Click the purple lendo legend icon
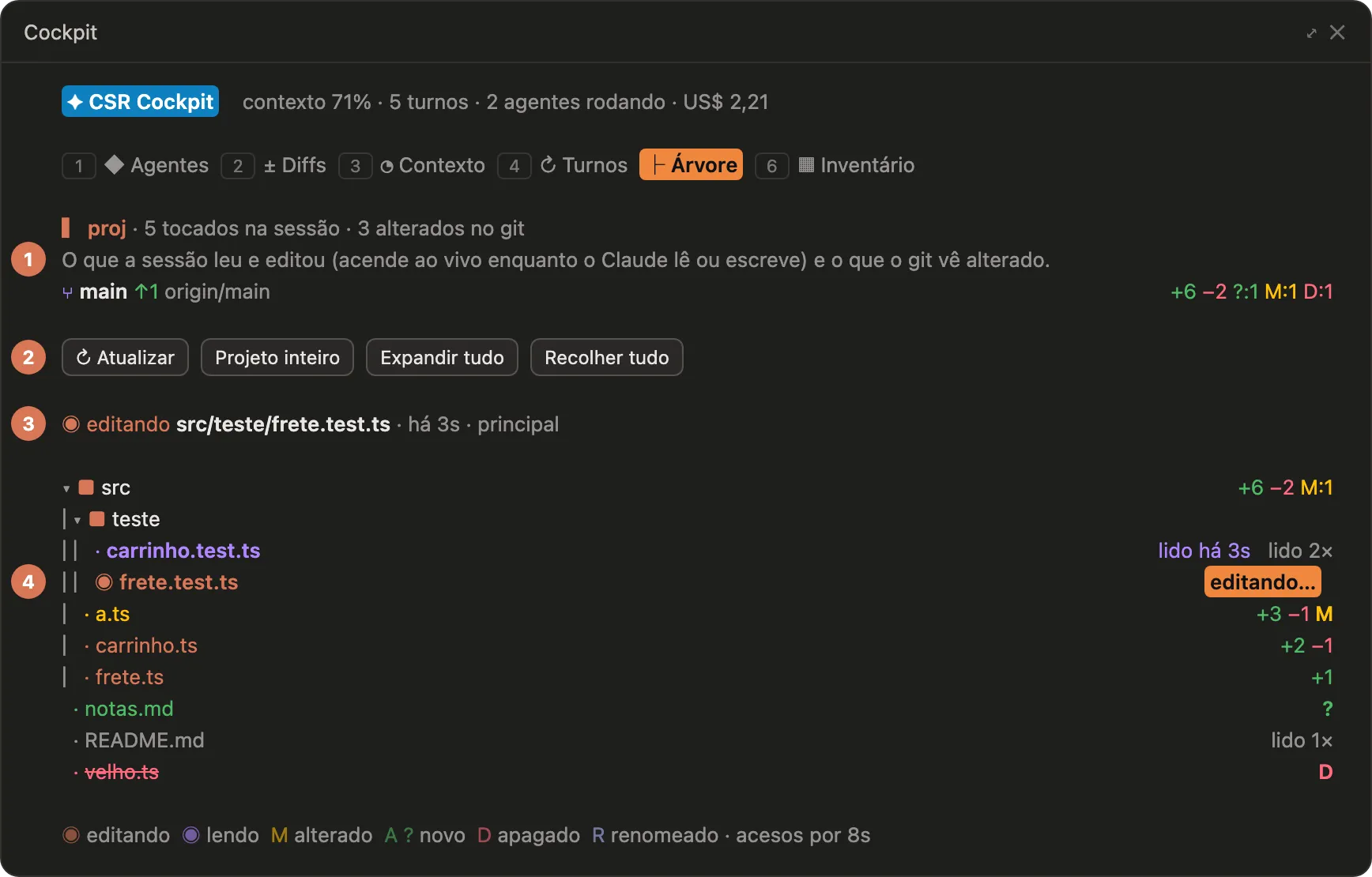Image resolution: width=1372 pixels, height=877 pixels. [191, 835]
